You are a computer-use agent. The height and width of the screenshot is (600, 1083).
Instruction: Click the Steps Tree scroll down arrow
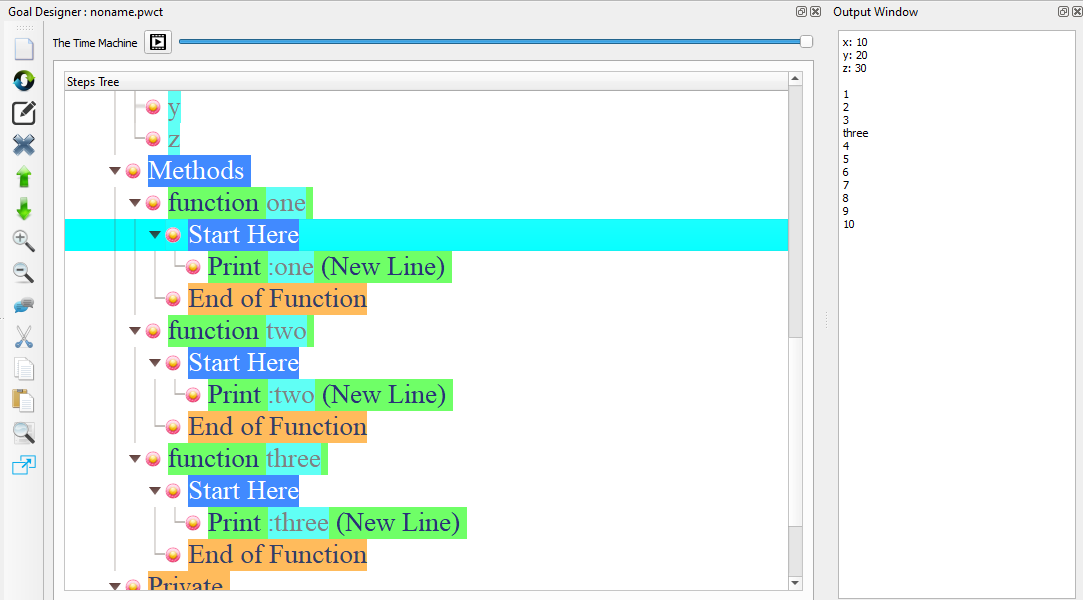click(795, 583)
